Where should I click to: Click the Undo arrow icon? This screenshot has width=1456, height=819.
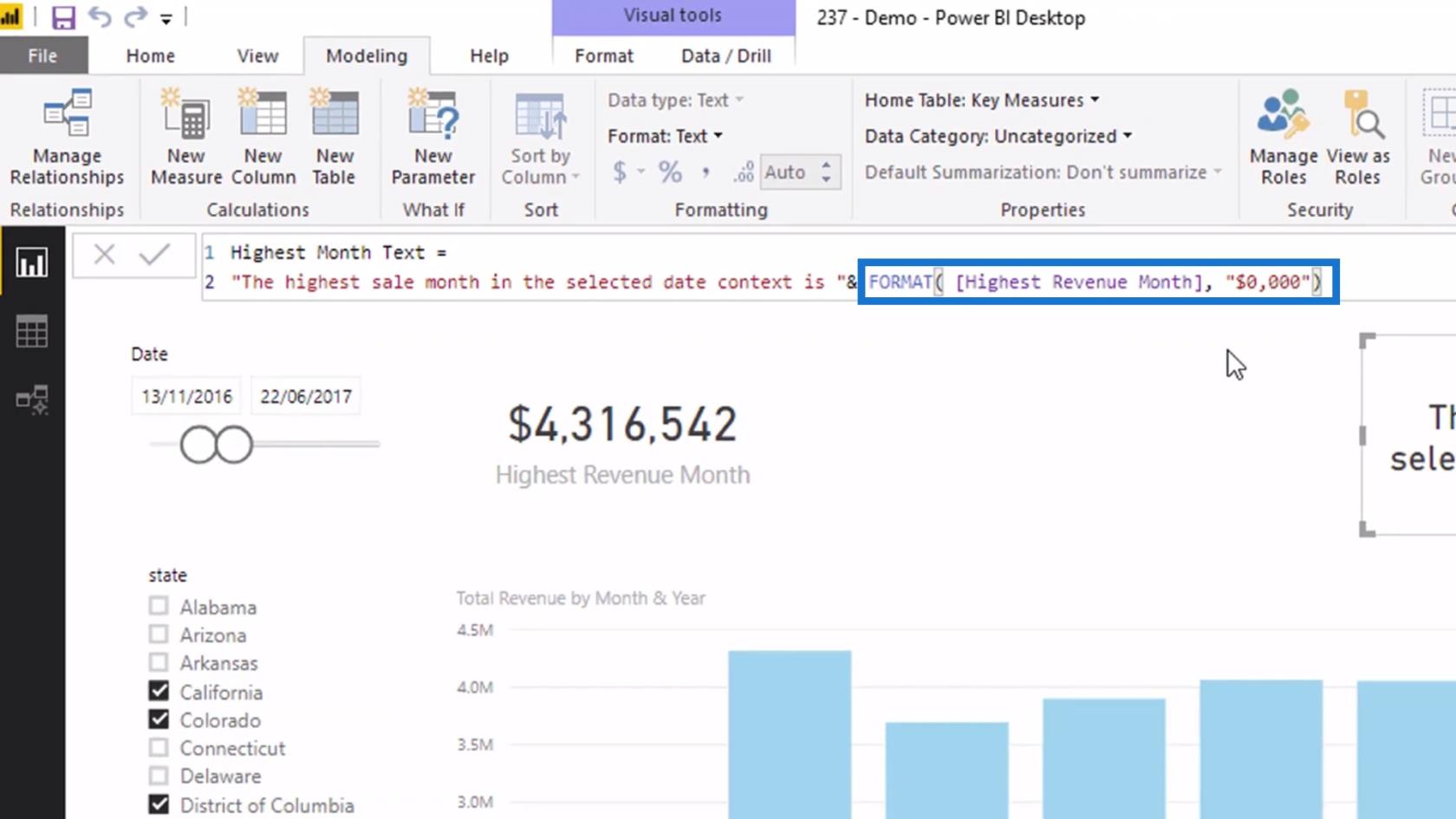(99, 16)
